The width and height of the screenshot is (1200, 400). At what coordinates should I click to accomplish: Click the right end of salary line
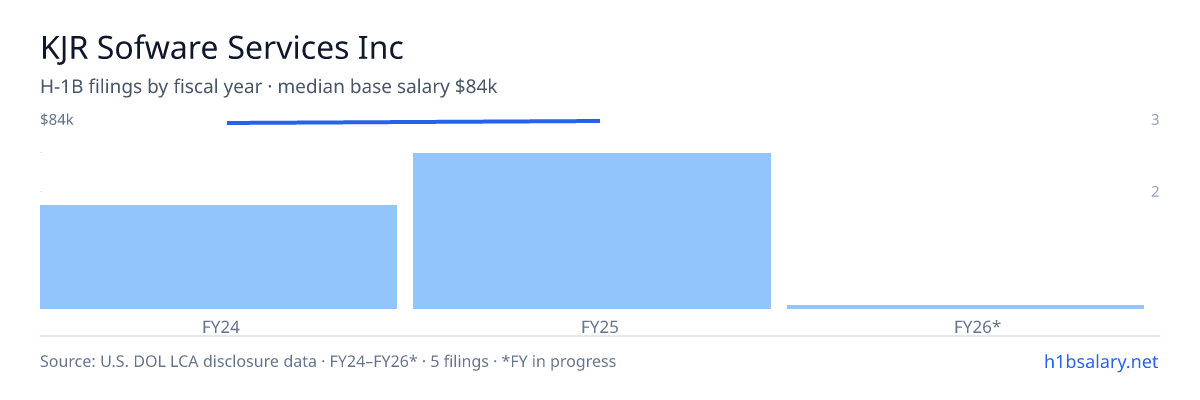598,120
